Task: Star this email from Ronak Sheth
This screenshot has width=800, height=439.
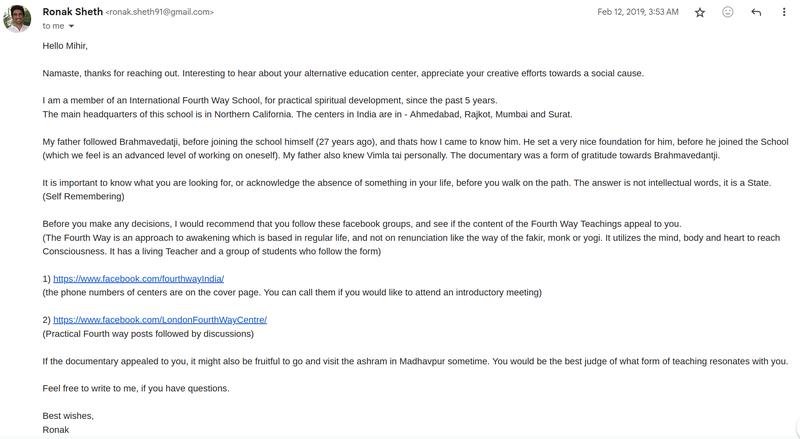Action: (x=700, y=12)
